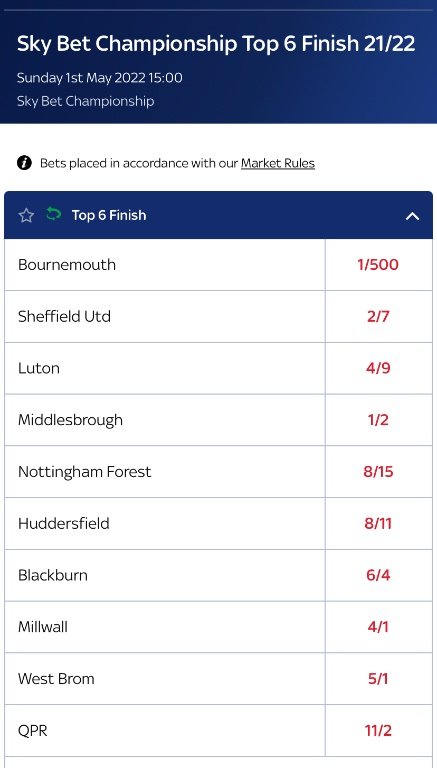Choose QPR odds 11/2

point(378,731)
